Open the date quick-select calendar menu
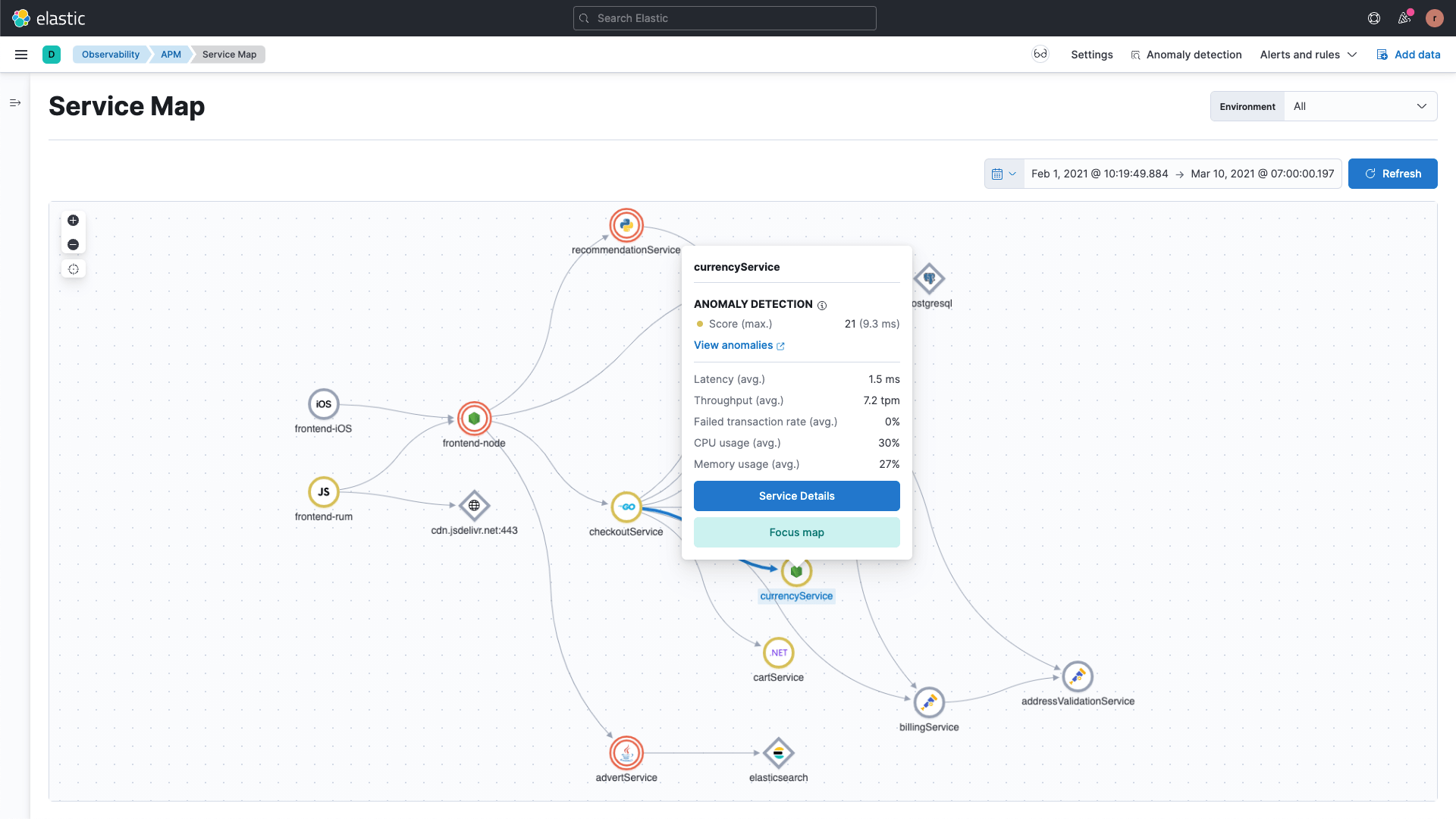The height and width of the screenshot is (819, 1456). (1004, 174)
